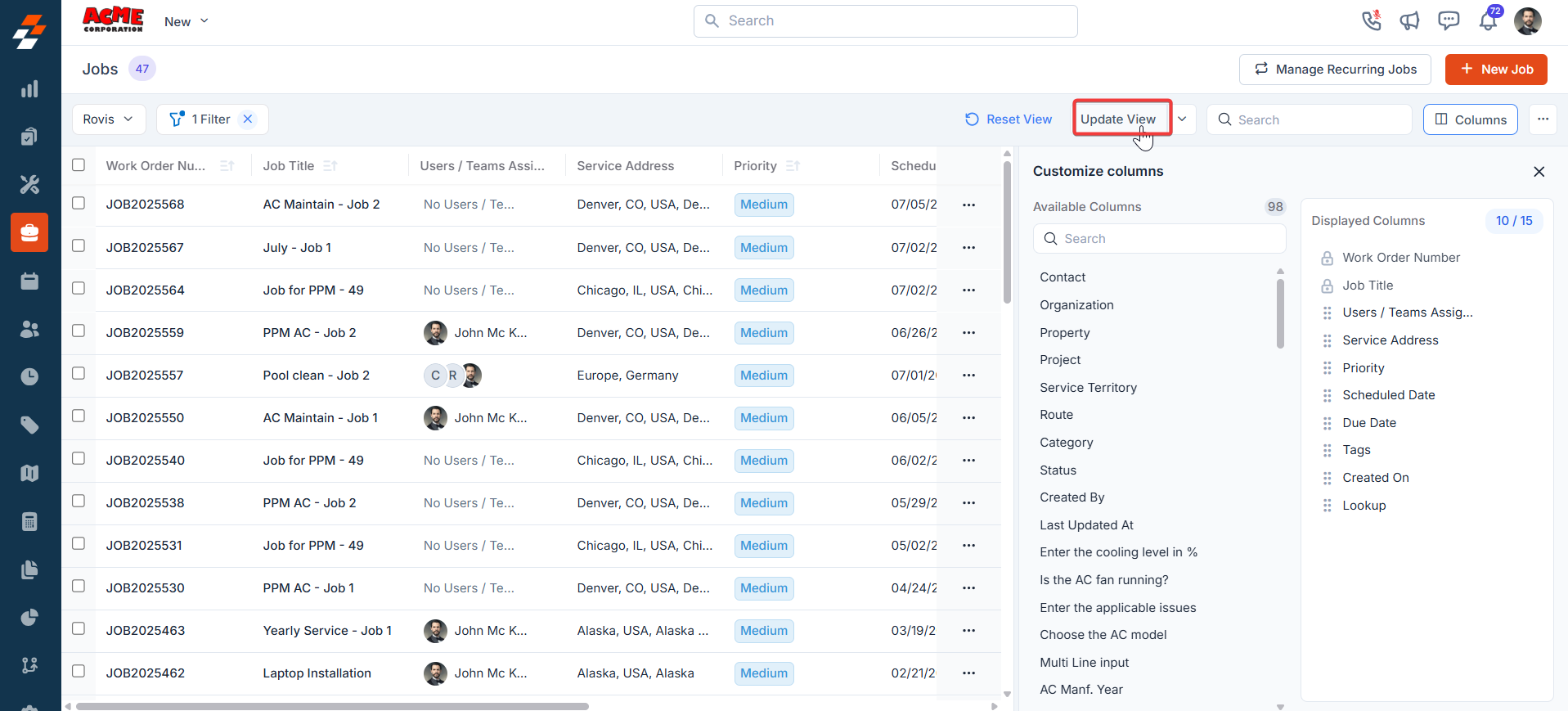The height and width of the screenshot is (711, 1568).
Task: Check the JOB2025550 row checkbox
Action: click(79, 416)
